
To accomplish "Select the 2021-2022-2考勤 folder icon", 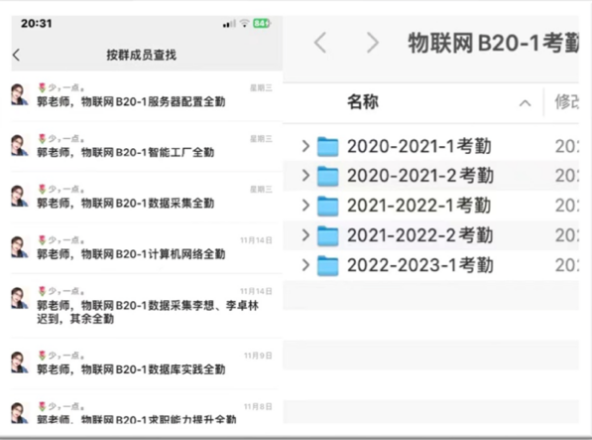I will click(x=327, y=236).
